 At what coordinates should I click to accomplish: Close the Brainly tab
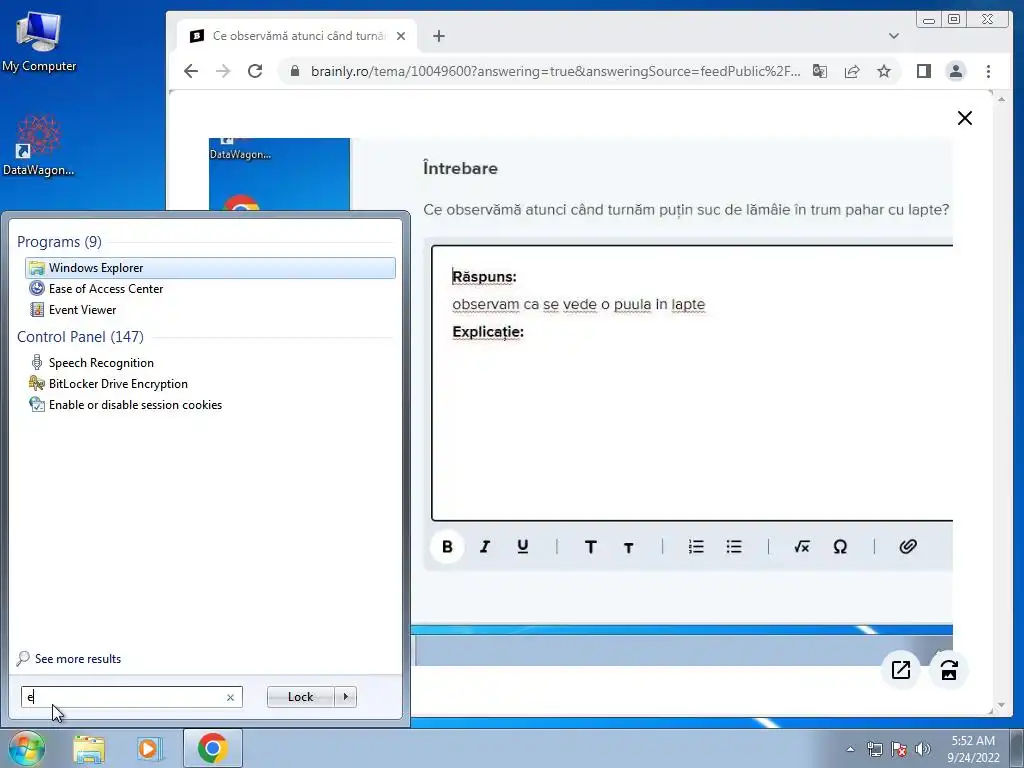[x=401, y=36]
